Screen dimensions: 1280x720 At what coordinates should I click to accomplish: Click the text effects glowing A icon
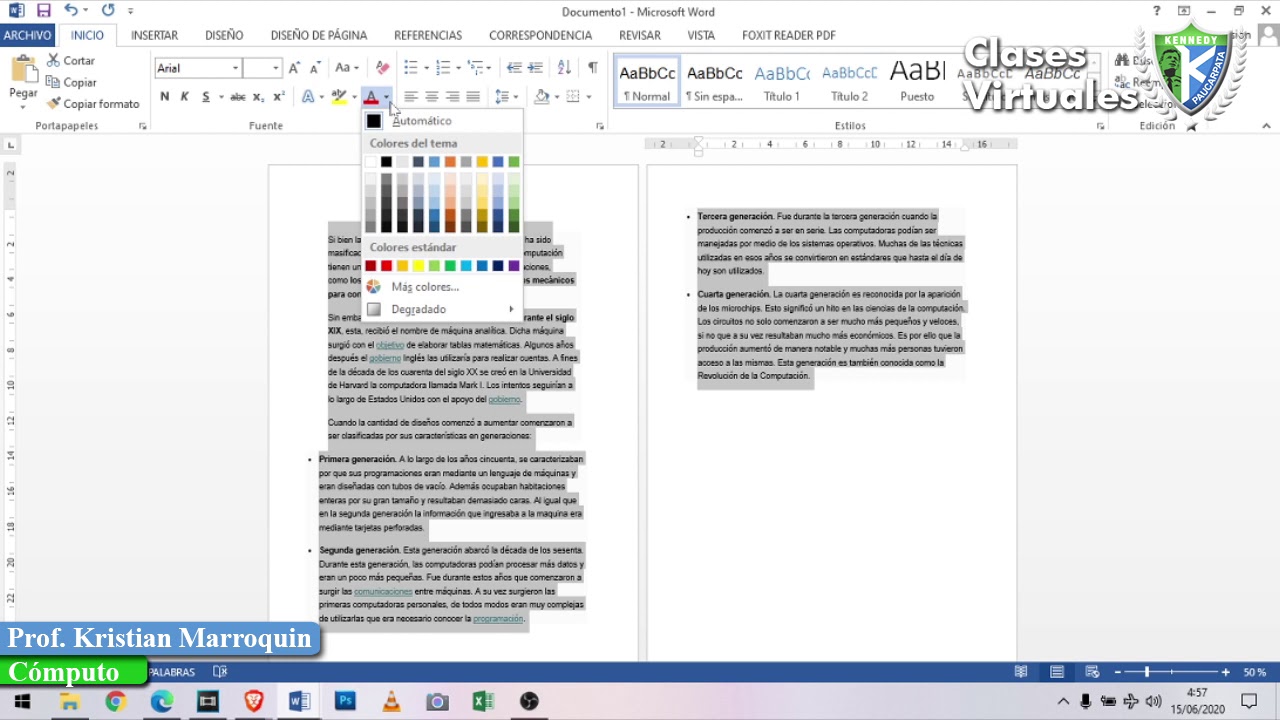[307, 97]
